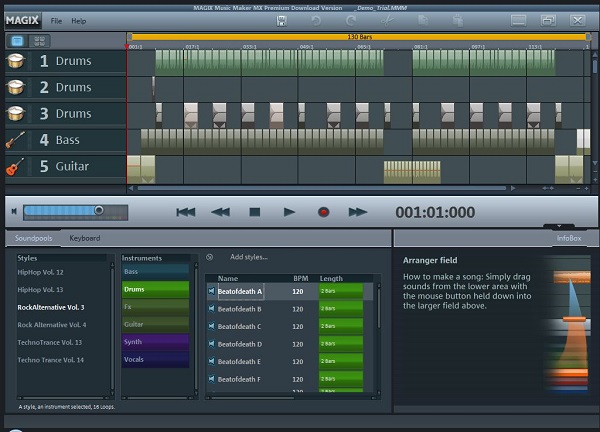The width and height of the screenshot is (600, 432).
Task: Select the Synth instrument category
Action: [154, 341]
